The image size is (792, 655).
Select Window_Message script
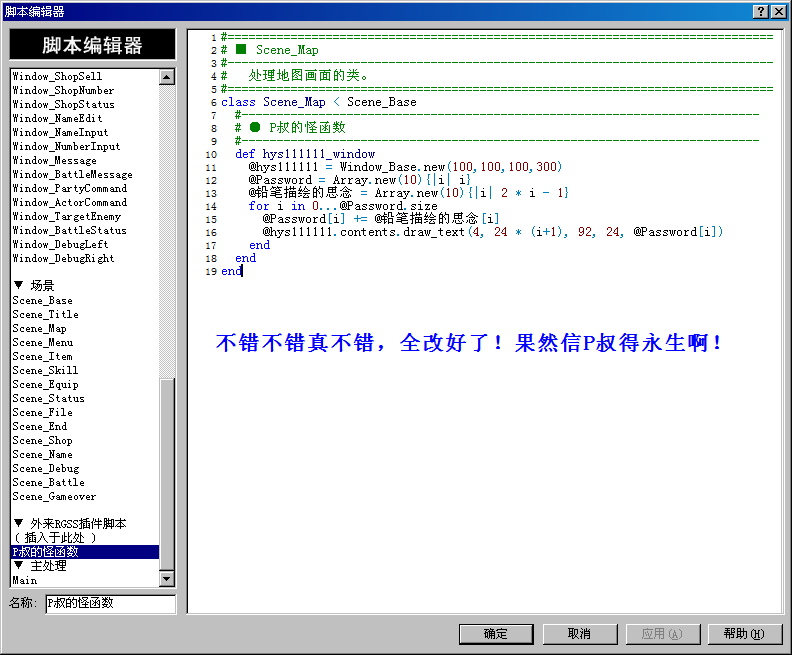pos(55,161)
